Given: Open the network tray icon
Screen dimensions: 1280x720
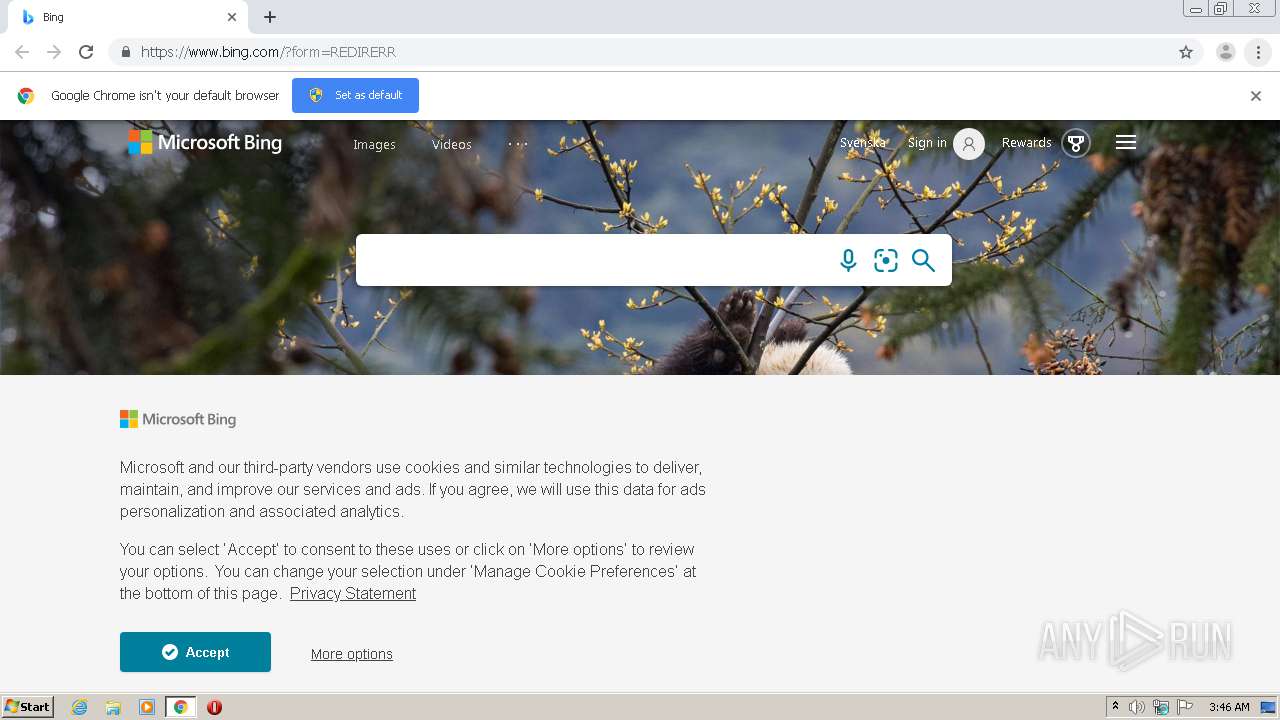Looking at the screenshot, I should (1161, 707).
